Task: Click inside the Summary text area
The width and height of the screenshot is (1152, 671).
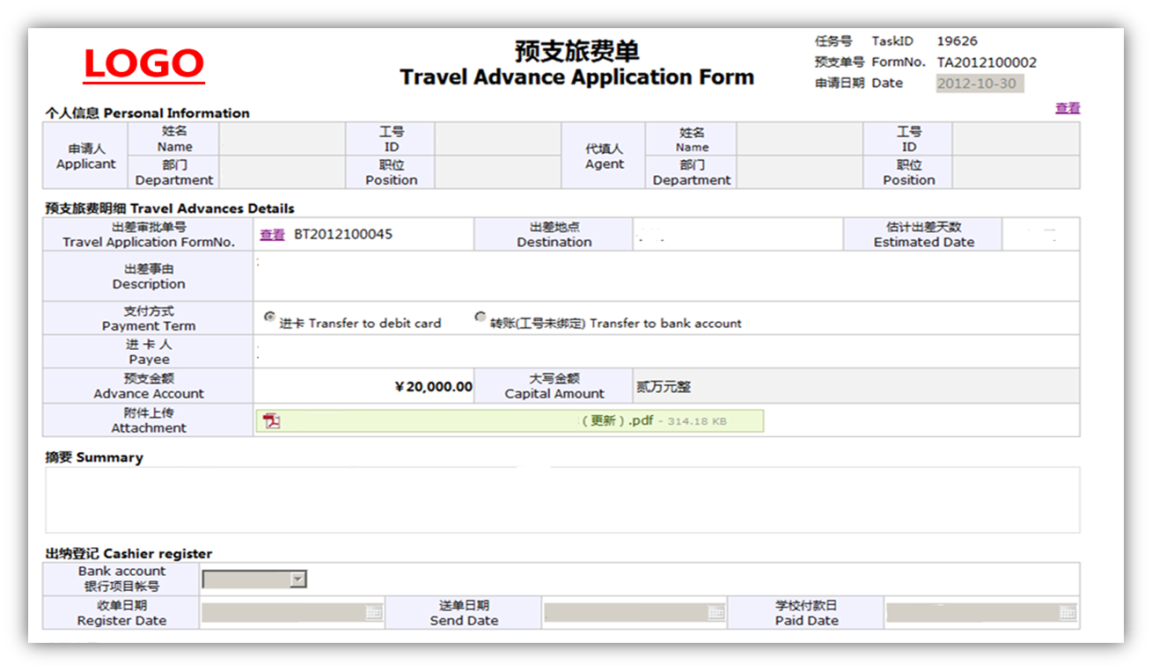Action: click(562, 499)
